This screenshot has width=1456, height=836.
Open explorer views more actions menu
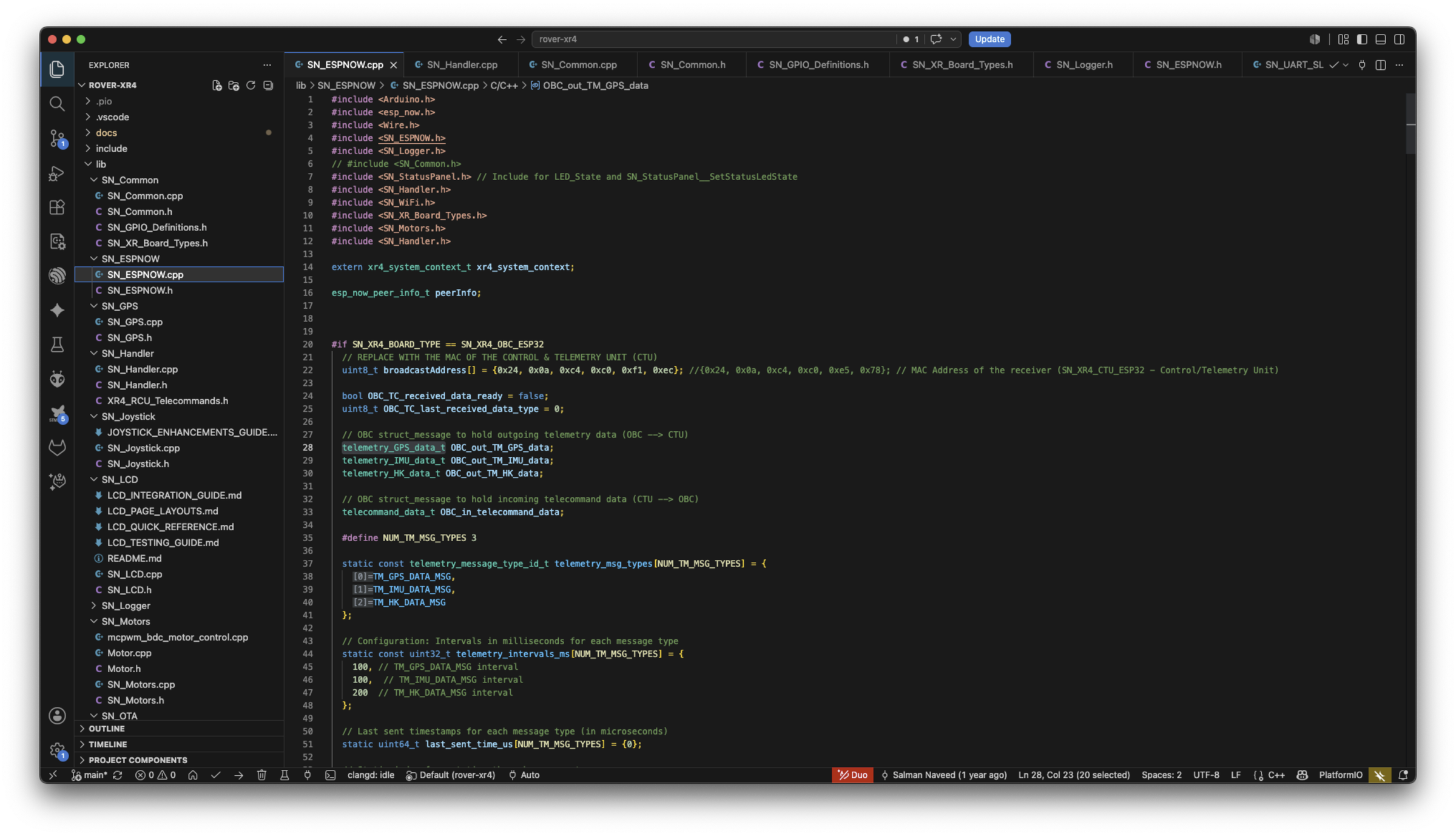(x=267, y=65)
